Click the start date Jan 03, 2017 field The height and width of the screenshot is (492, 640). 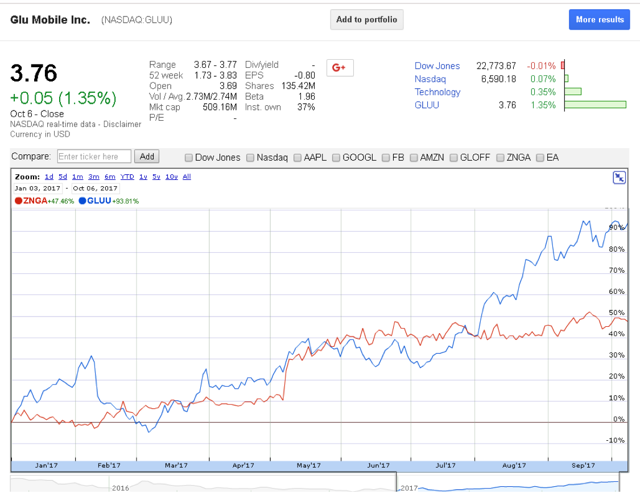point(38,189)
